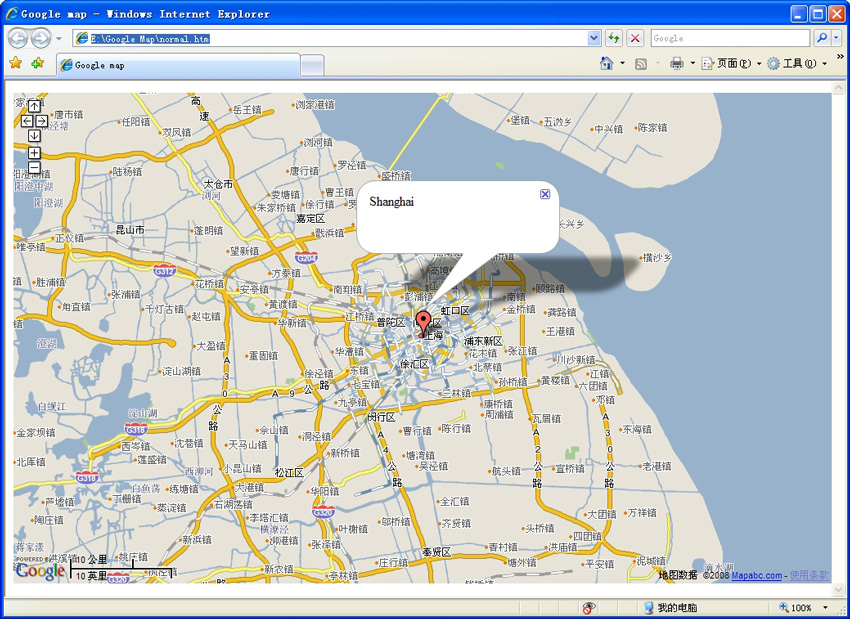The image size is (850, 619).
Task: Close the Shanghai info window
Action: pyautogui.click(x=545, y=194)
